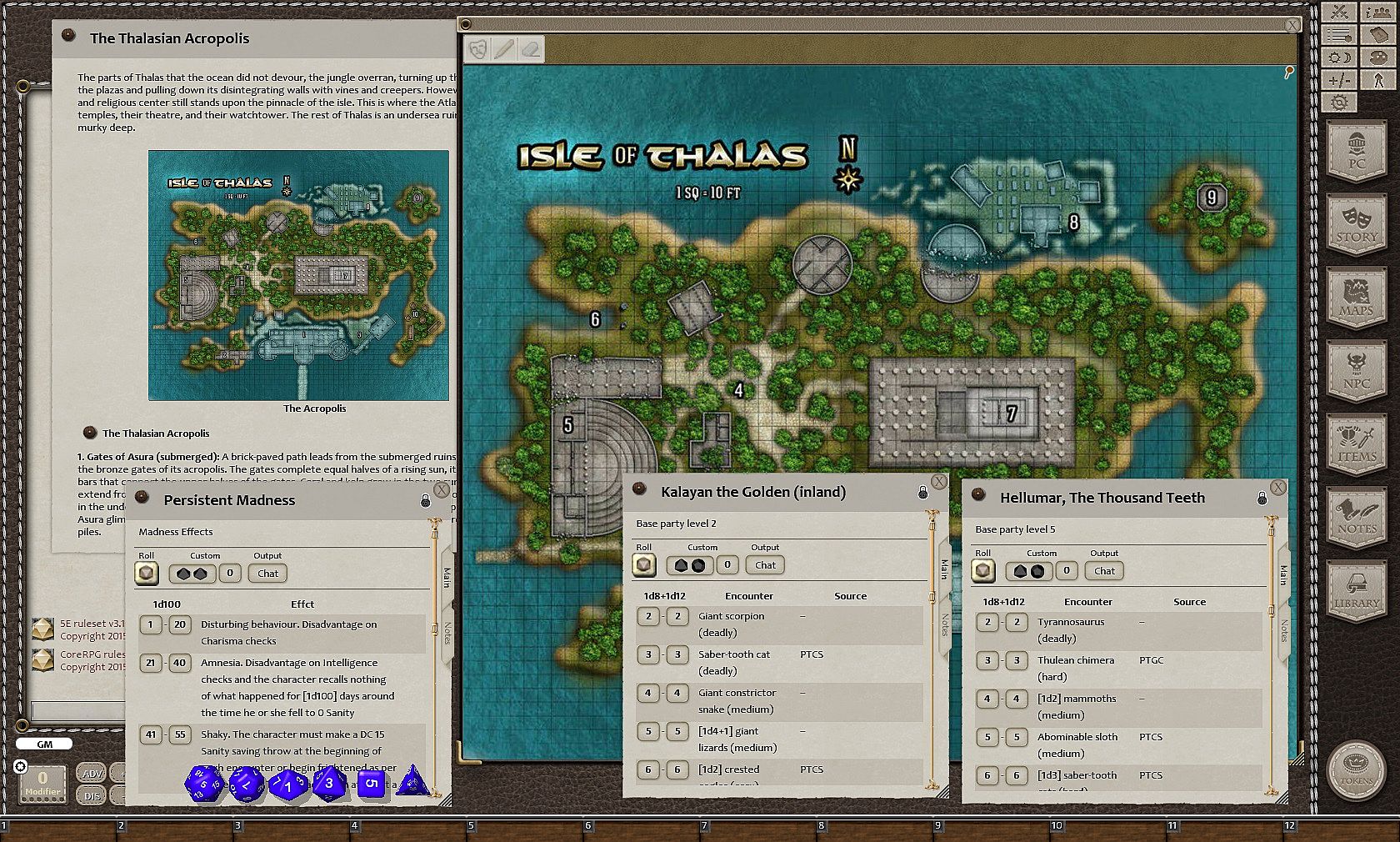Screen dimensions: 1400x842
Task: Switch to Notes tab in Hellumar window
Action: [x=1282, y=630]
